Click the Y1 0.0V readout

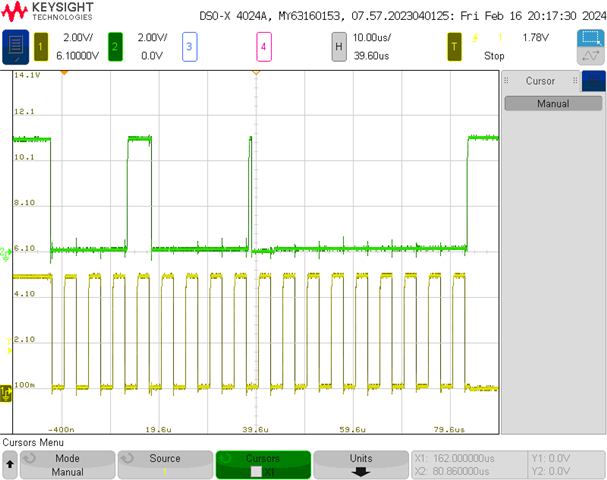pos(550,458)
